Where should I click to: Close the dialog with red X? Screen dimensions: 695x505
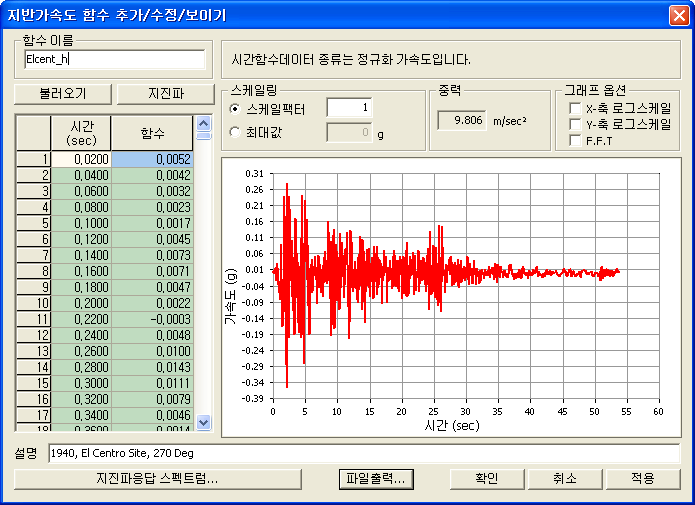pyautogui.click(x=679, y=15)
